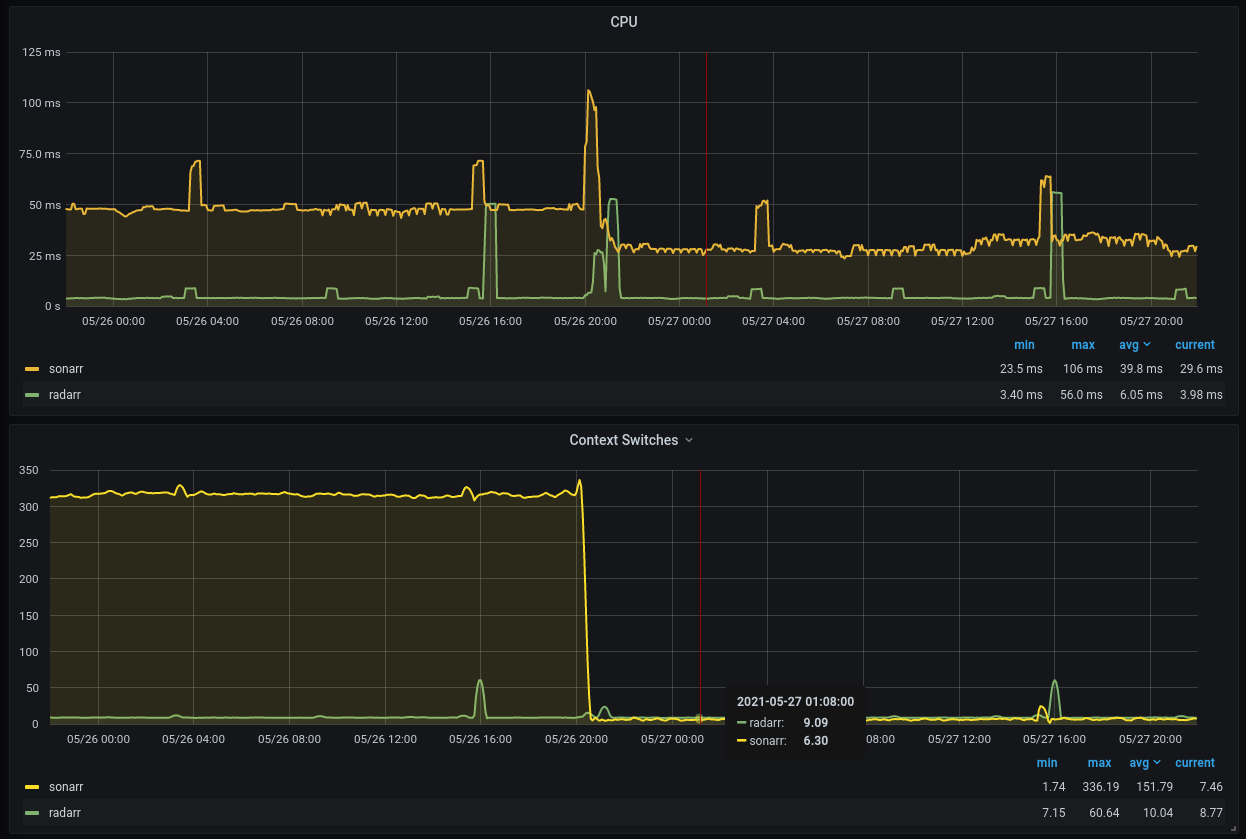Click radarr avg value 6.05 ms
The width and height of the screenshot is (1246, 839).
click(1141, 395)
